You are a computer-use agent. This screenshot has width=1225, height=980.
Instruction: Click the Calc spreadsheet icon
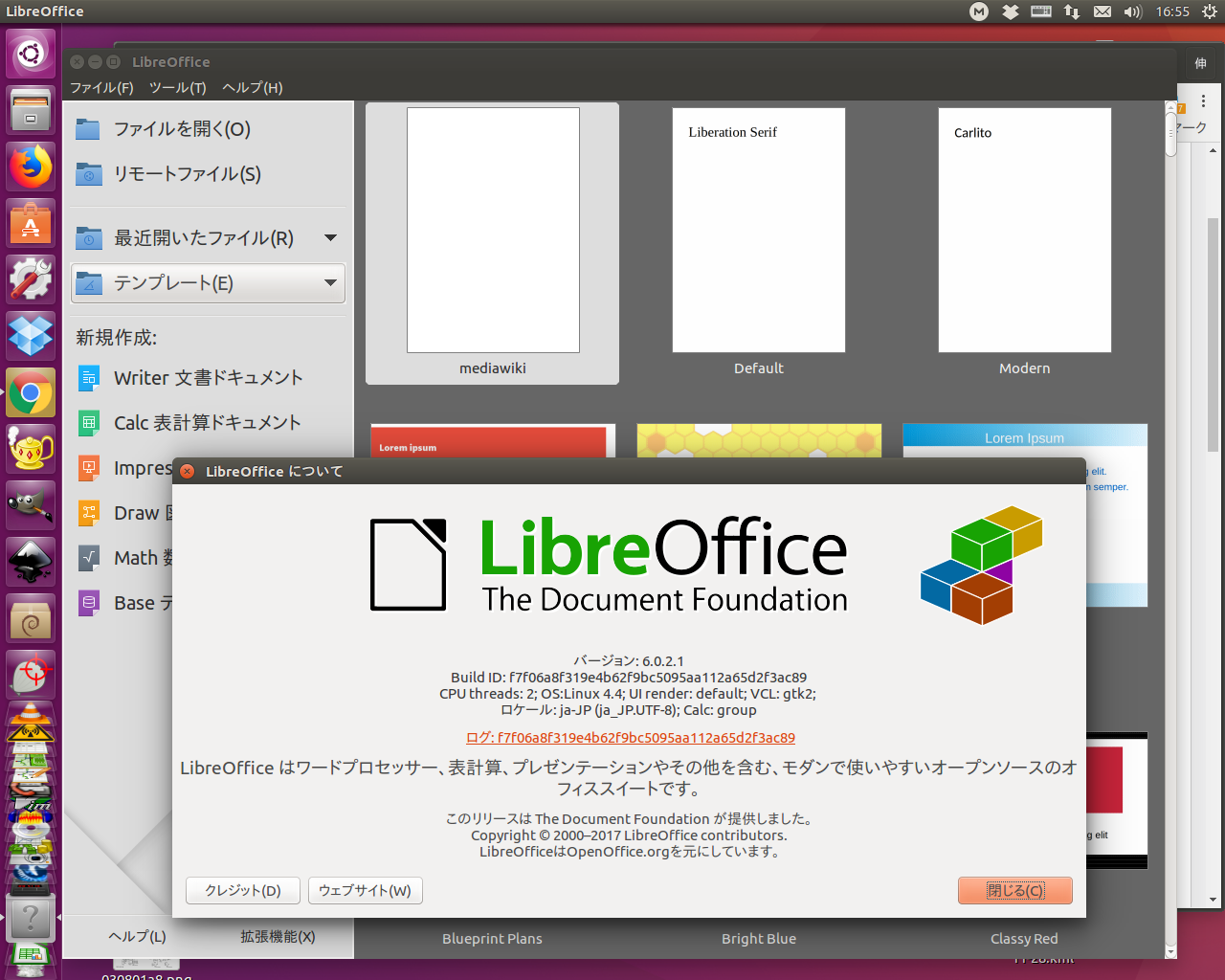(x=89, y=423)
